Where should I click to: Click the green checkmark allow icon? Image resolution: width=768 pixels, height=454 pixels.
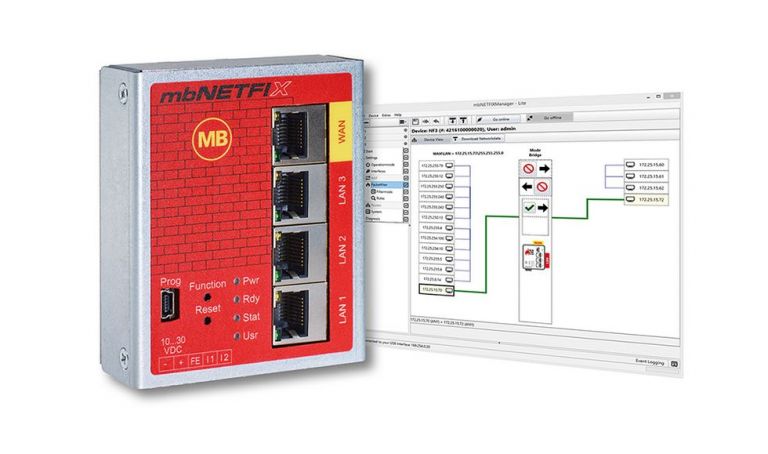click(x=529, y=208)
